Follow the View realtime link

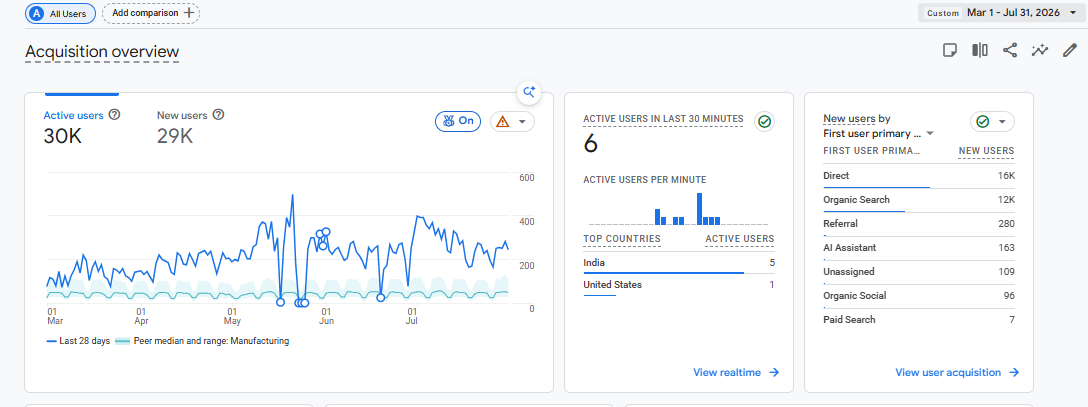(736, 372)
